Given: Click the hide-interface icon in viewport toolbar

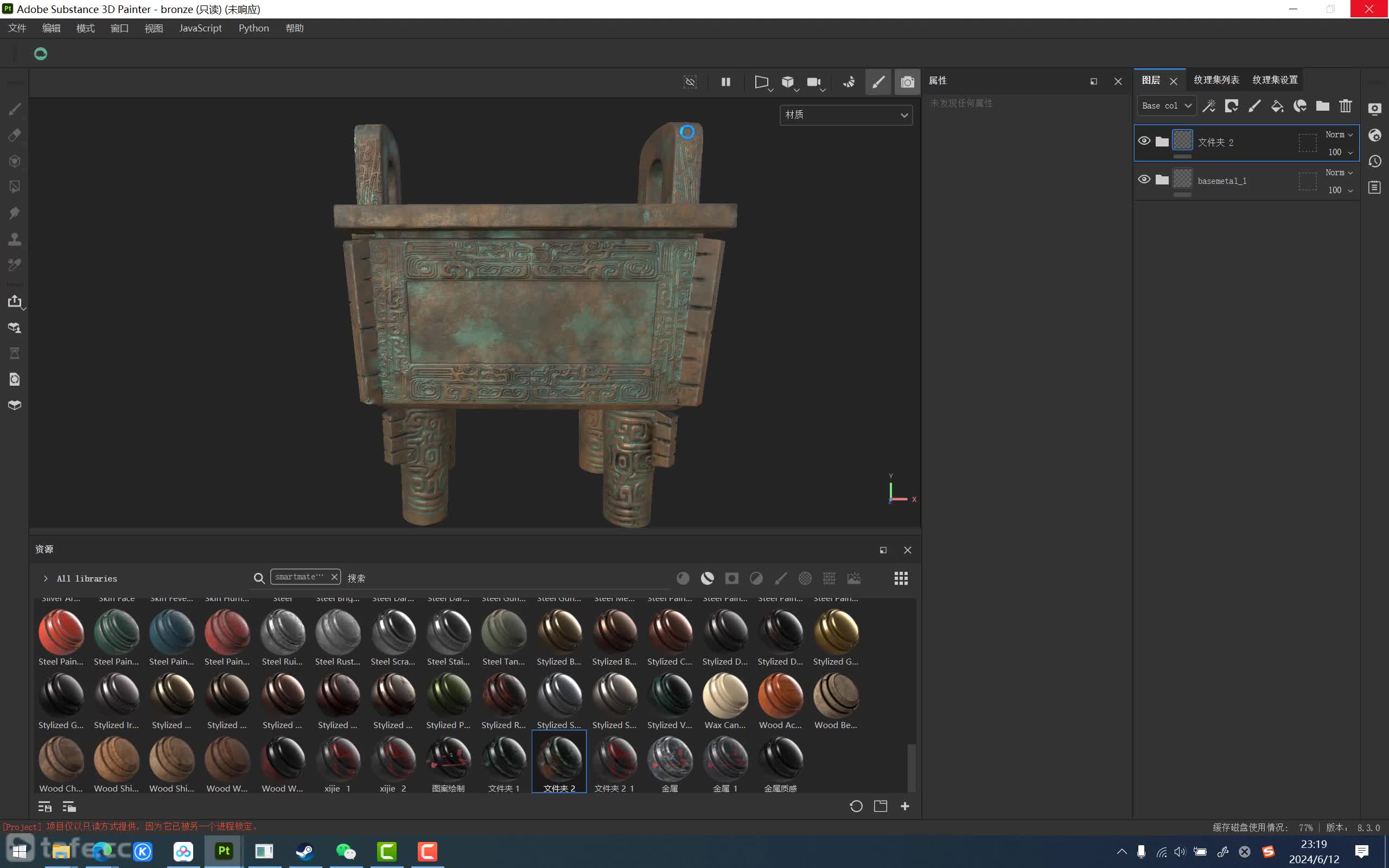Looking at the screenshot, I should (x=690, y=82).
